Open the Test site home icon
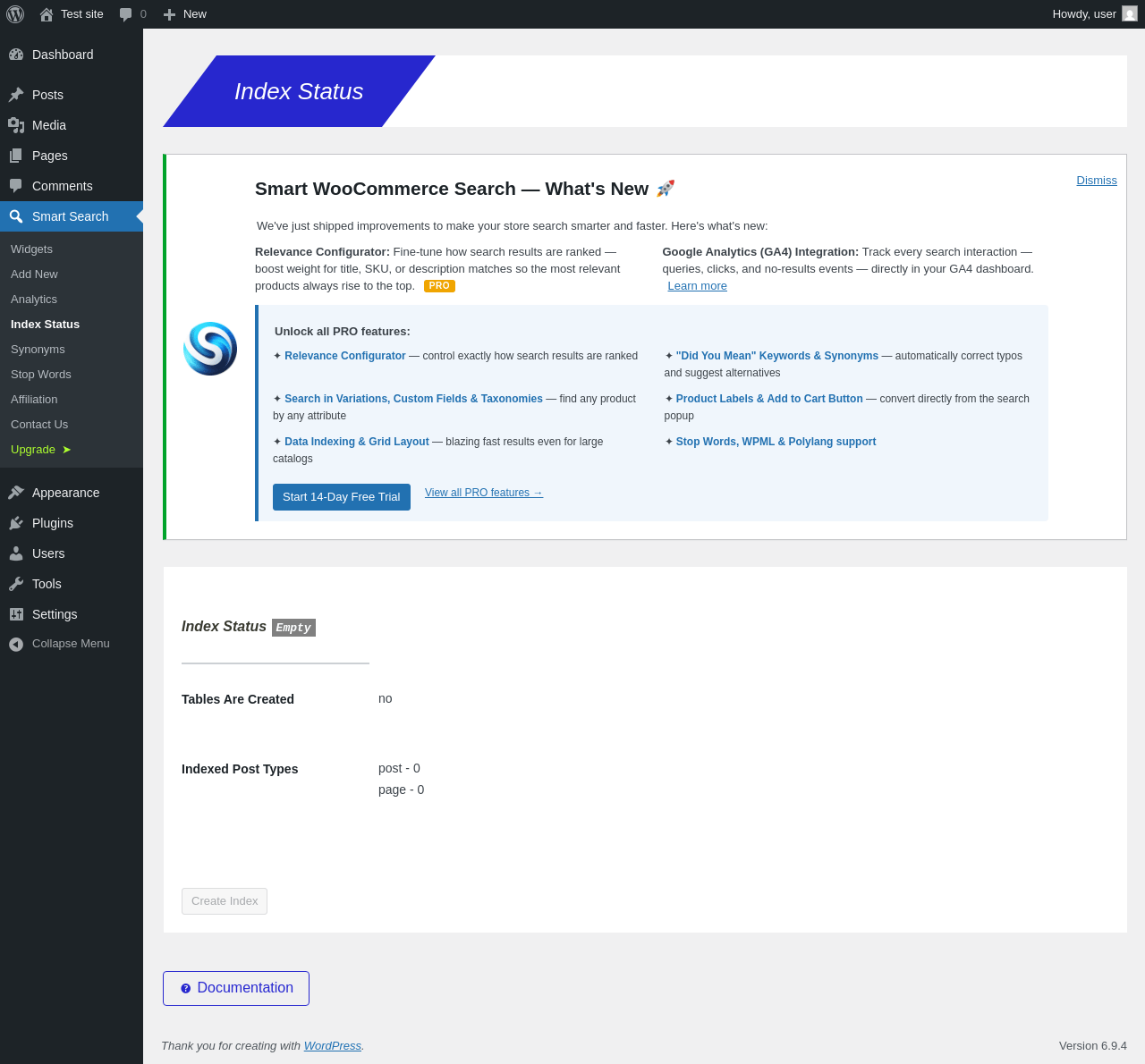 (x=47, y=14)
